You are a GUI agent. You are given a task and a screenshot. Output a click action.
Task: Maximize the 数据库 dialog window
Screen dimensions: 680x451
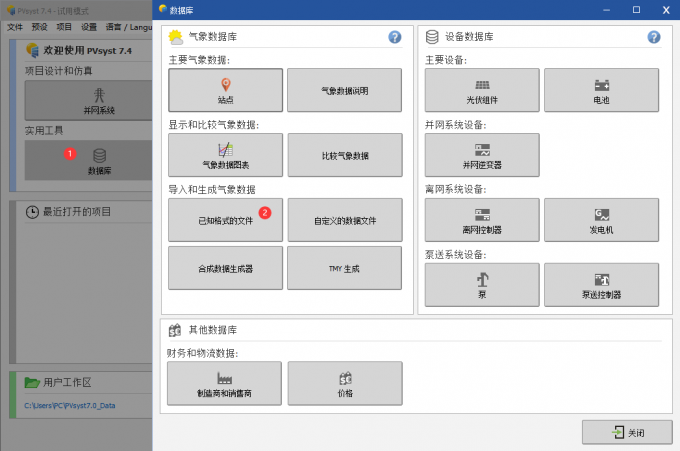pyautogui.click(x=636, y=10)
